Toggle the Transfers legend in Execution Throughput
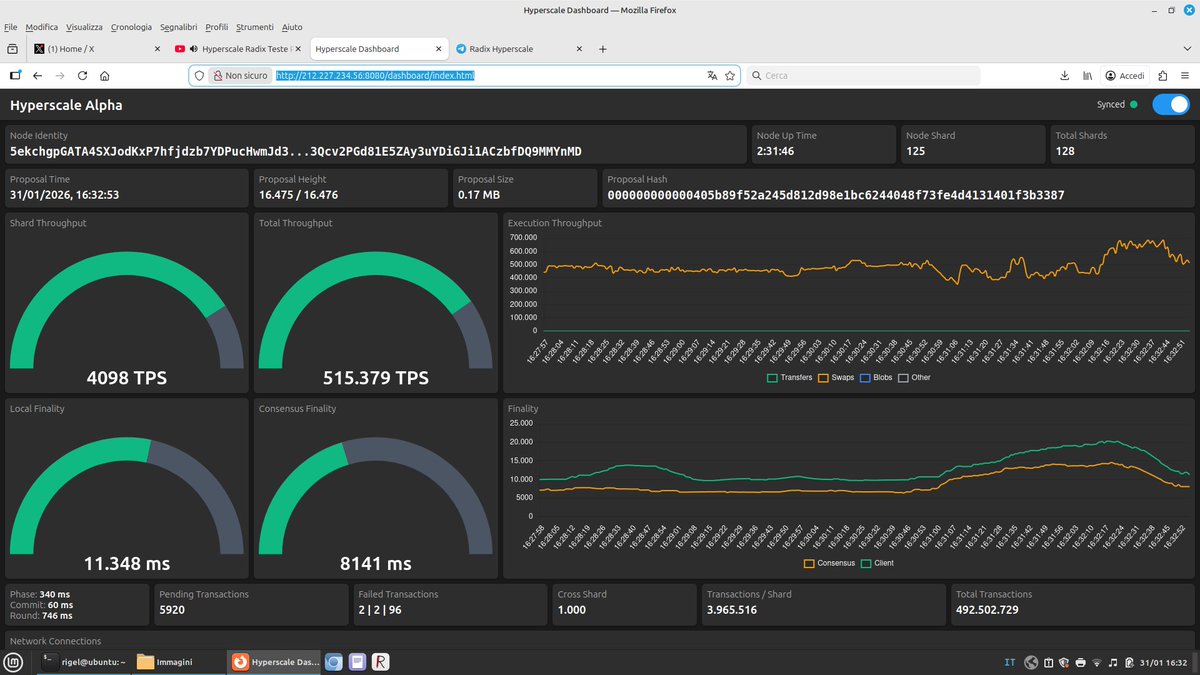The image size is (1200, 675). coord(790,377)
